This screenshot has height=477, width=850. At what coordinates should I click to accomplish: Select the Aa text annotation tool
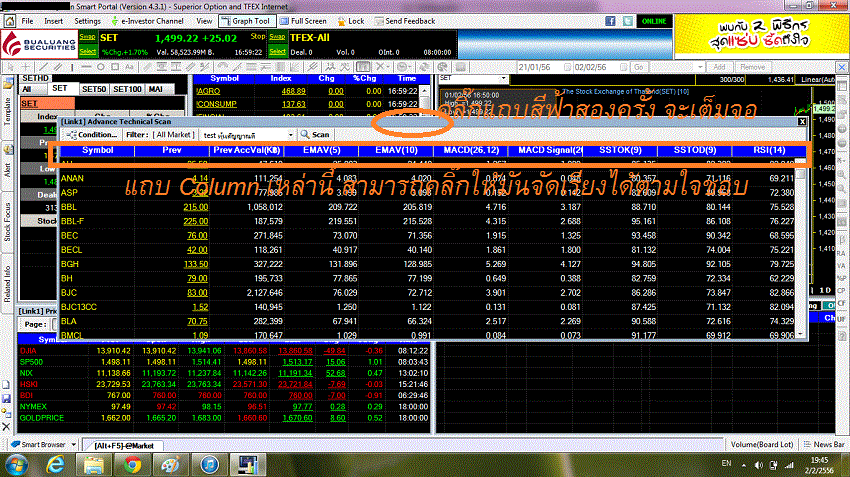pos(129,67)
